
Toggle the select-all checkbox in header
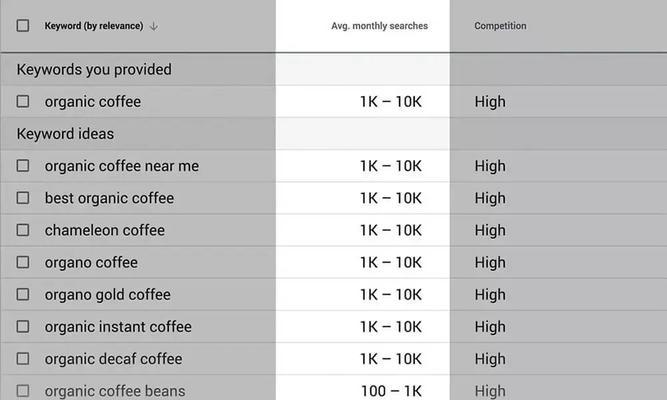23,26
